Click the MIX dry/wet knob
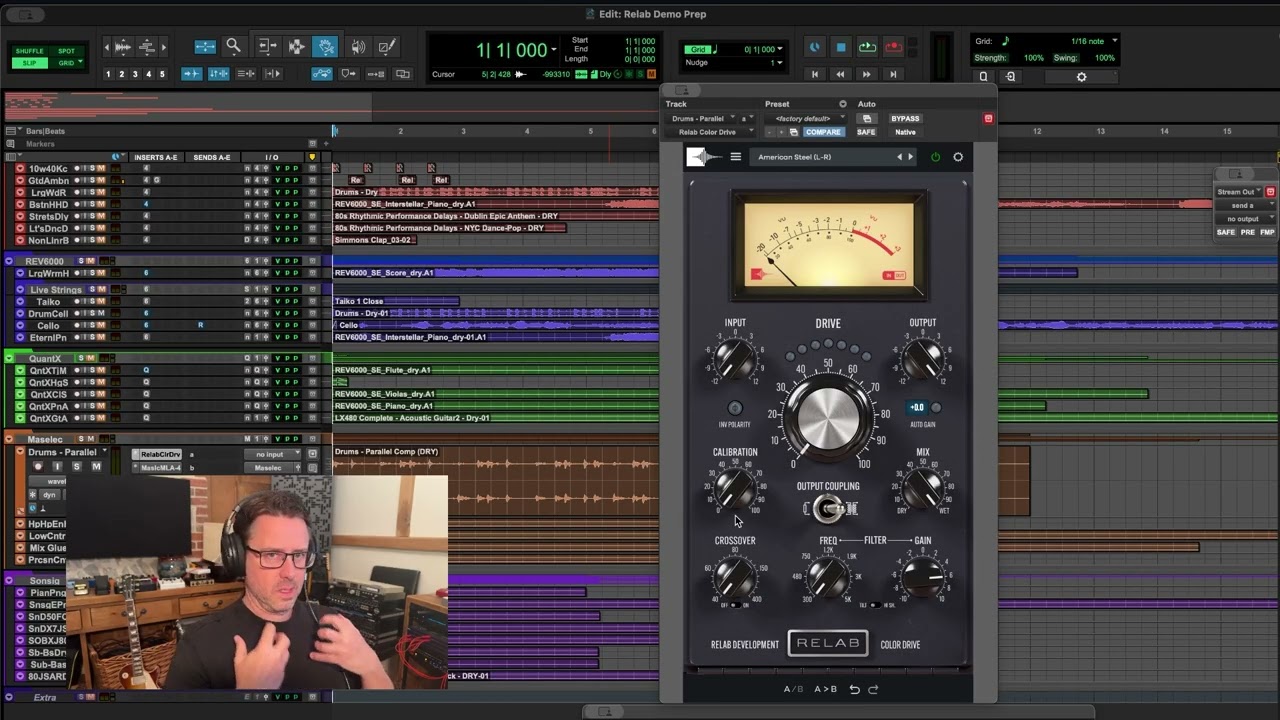 [922, 489]
